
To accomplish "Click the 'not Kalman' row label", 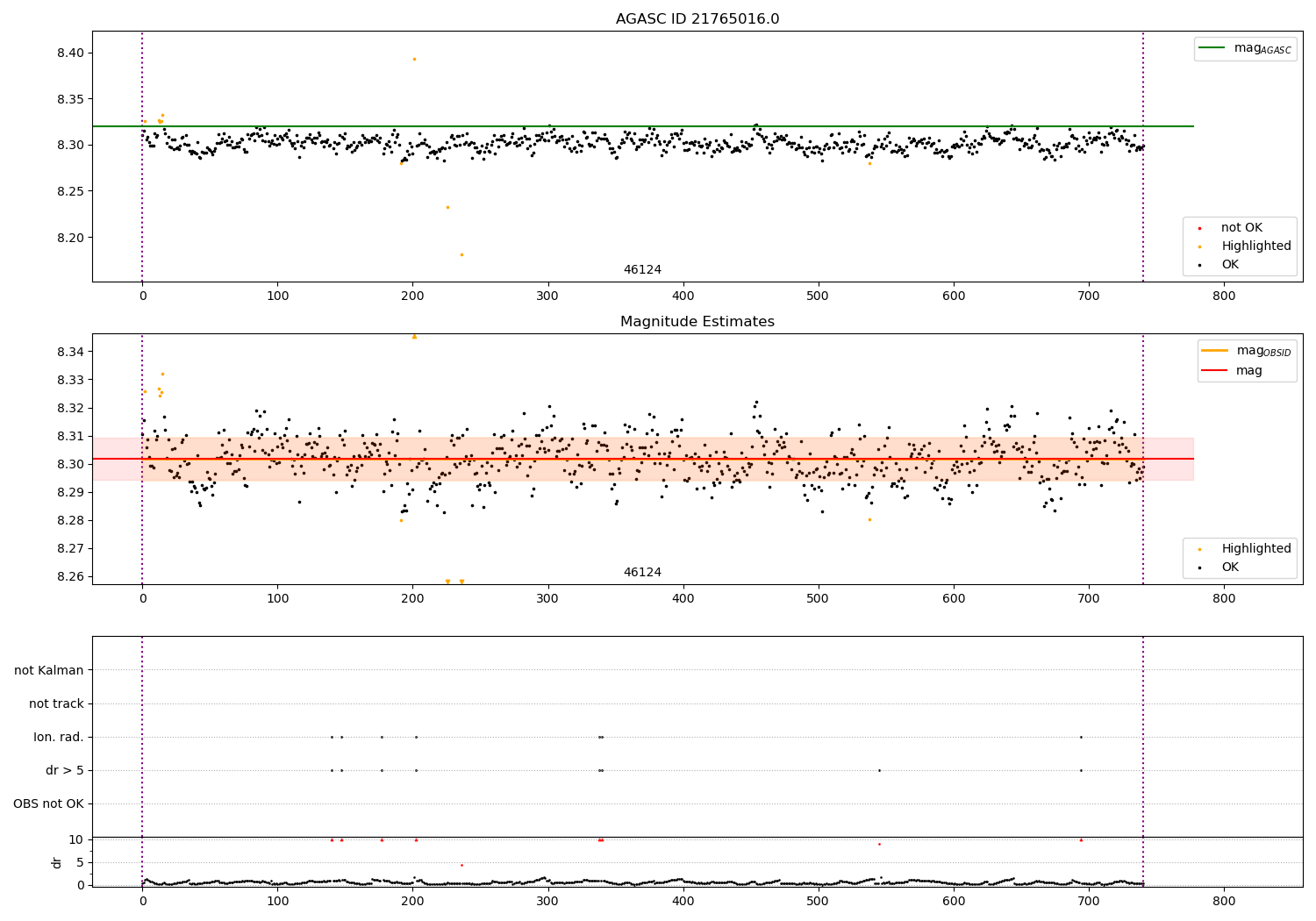I will [49, 670].
